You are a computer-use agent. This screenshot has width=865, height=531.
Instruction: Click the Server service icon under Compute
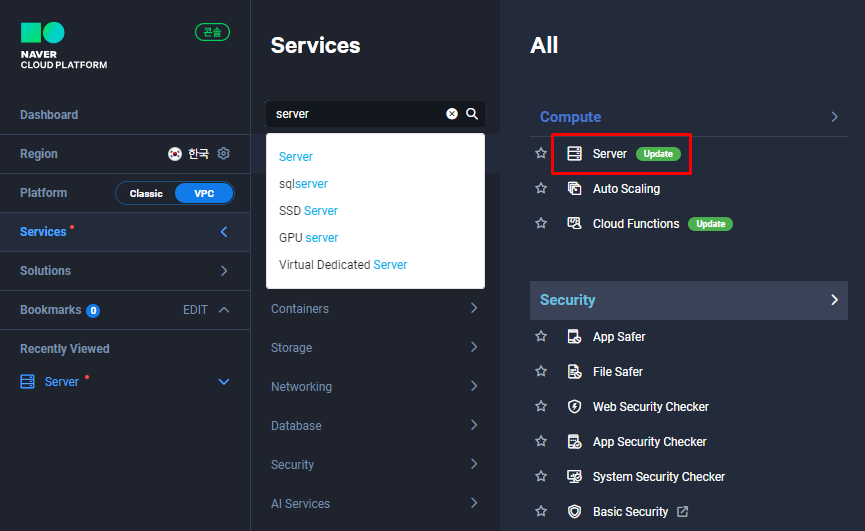574,153
